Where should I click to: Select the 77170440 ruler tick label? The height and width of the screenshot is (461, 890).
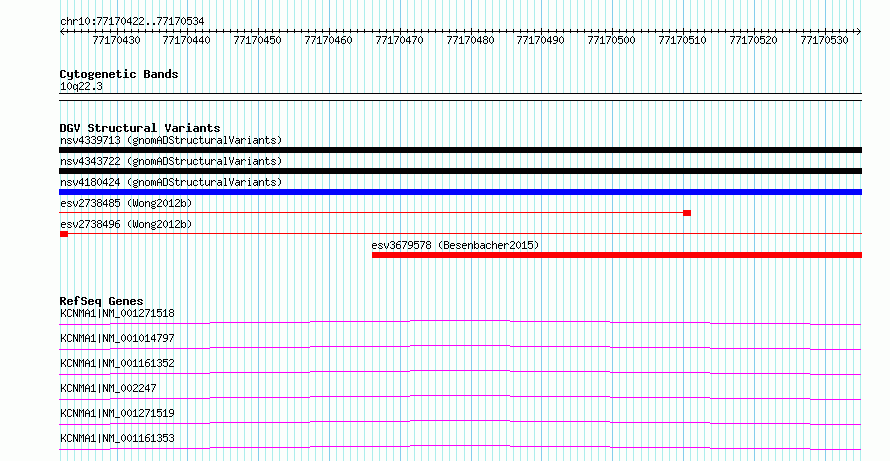pos(186,40)
